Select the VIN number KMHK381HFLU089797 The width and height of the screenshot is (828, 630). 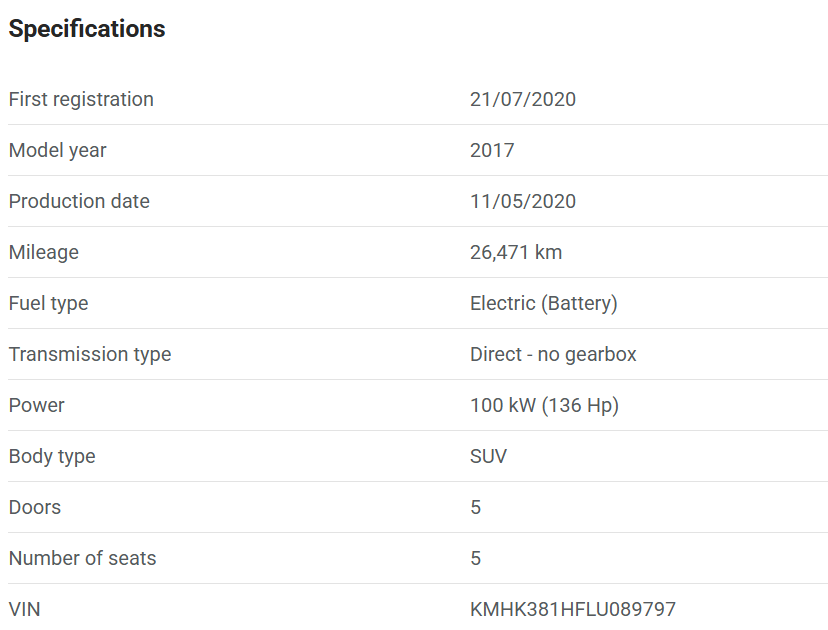pyautogui.click(x=573, y=609)
